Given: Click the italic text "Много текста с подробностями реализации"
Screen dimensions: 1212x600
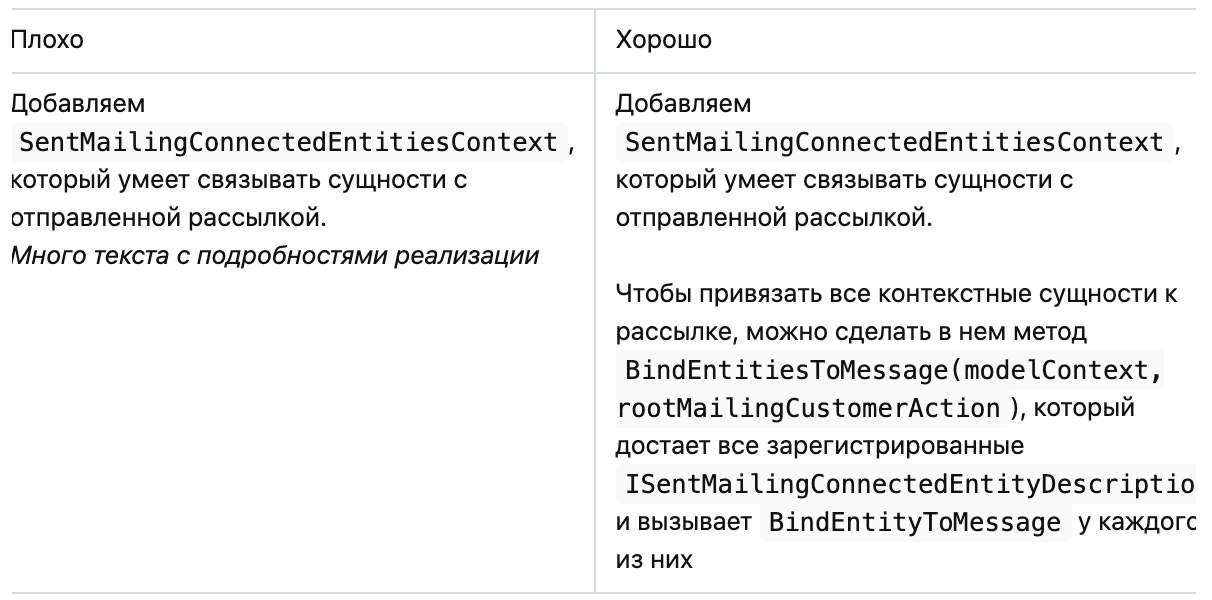Looking at the screenshot, I should (x=275, y=256).
